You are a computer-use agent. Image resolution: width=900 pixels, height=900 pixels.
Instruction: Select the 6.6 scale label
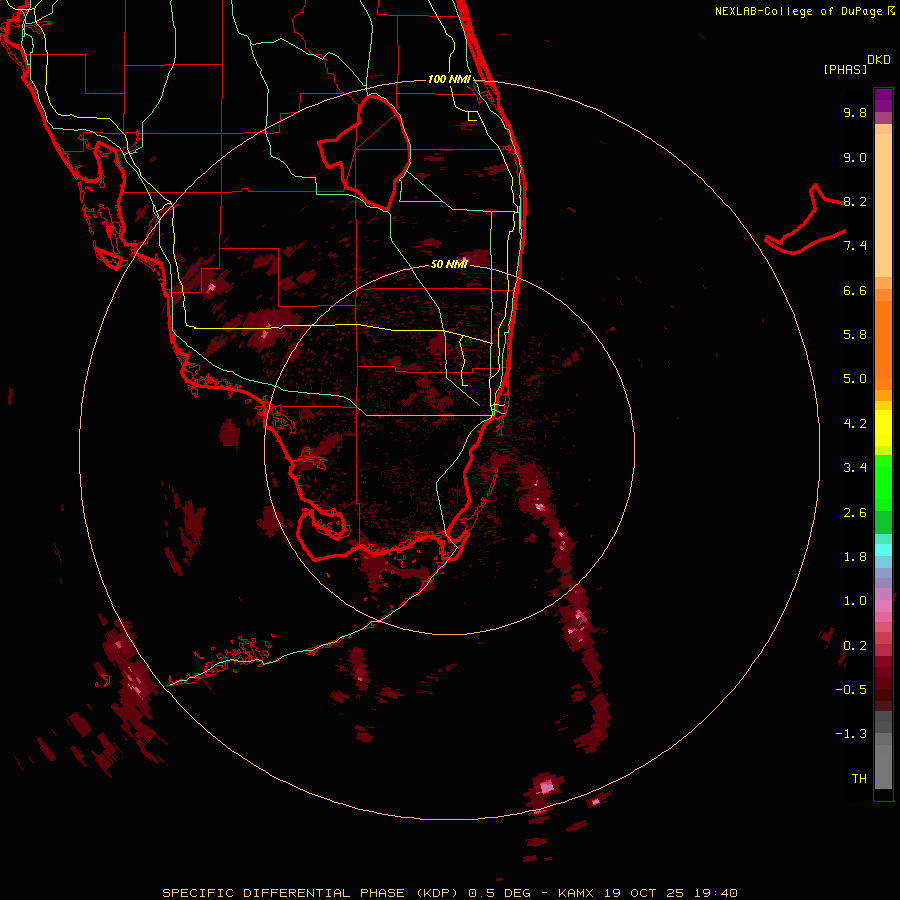pos(855,290)
